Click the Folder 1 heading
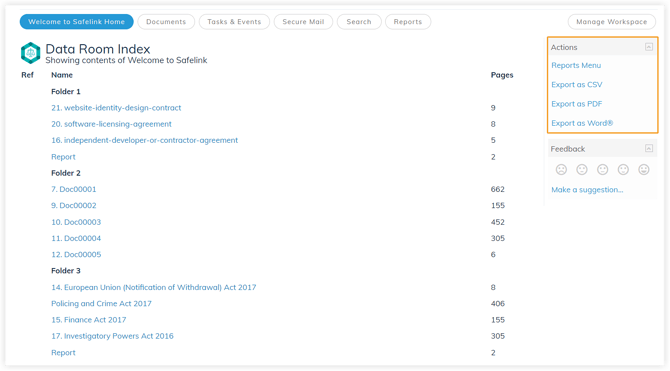Image resolution: width=670 pixels, height=371 pixels. (66, 91)
